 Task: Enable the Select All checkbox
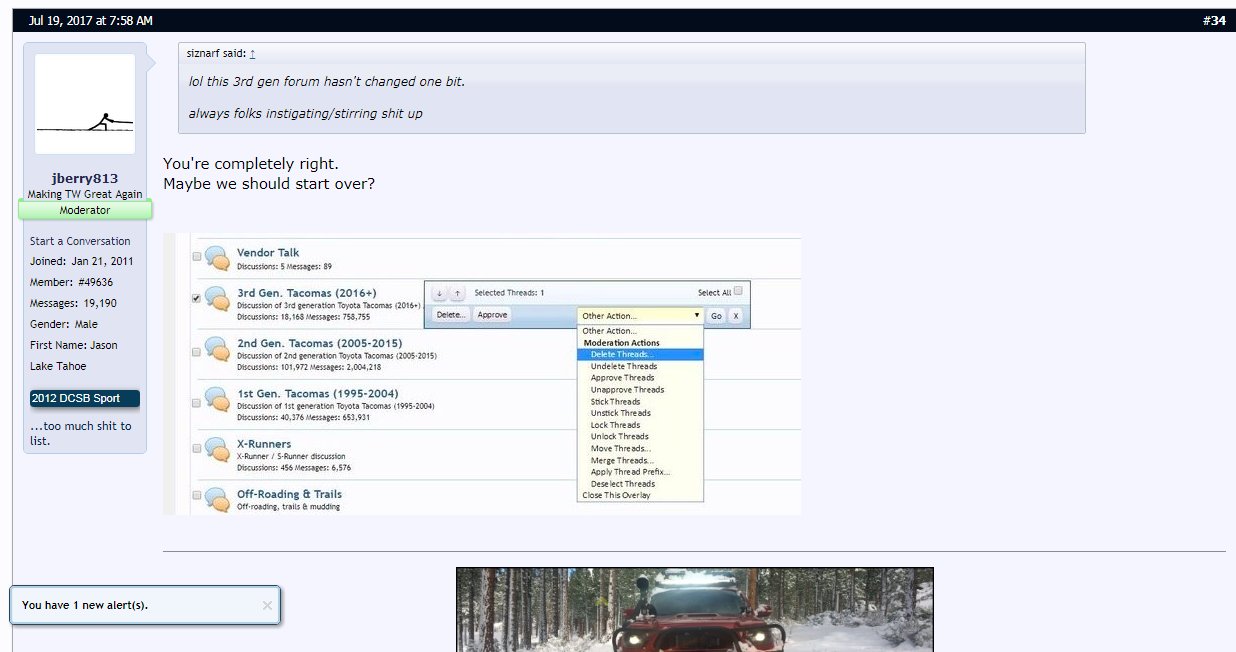pos(738,291)
